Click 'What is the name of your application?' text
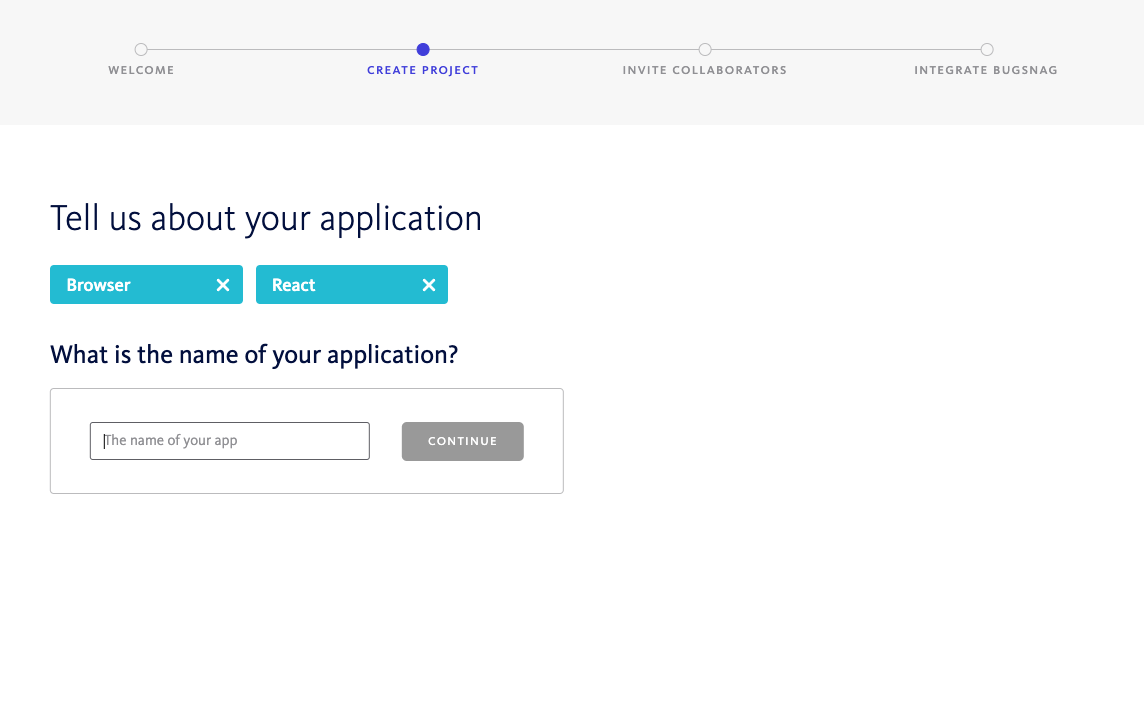Image resolution: width=1144 pixels, height=719 pixels. (254, 355)
